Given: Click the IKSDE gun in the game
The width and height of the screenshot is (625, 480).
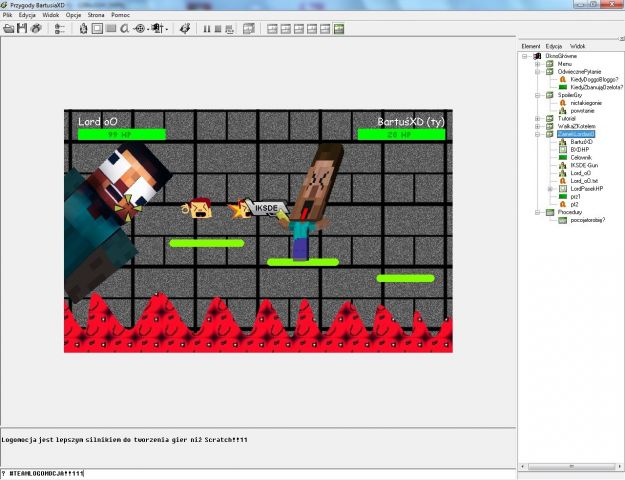Looking at the screenshot, I should click(266, 209).
